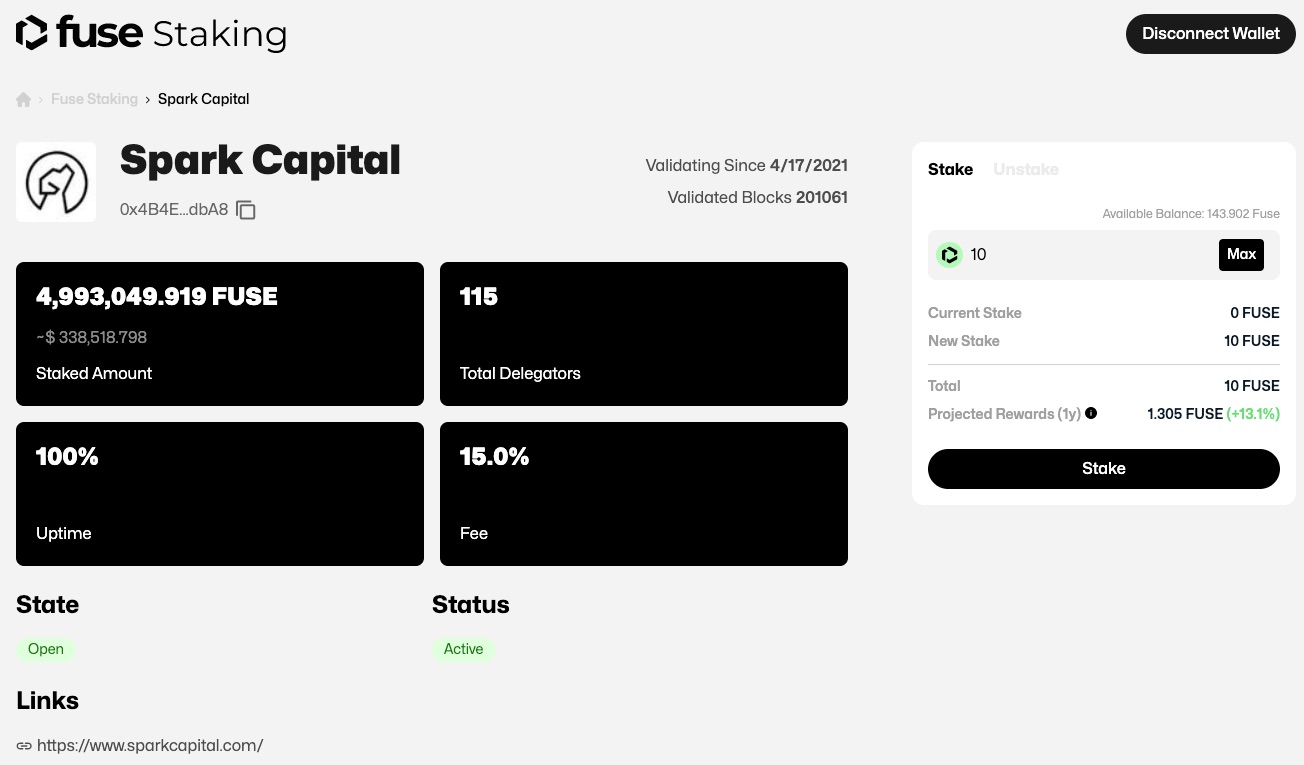Click the Fuse token icon in amount field
This screenshot has height=765, width=1304.
tap(949, 255)
